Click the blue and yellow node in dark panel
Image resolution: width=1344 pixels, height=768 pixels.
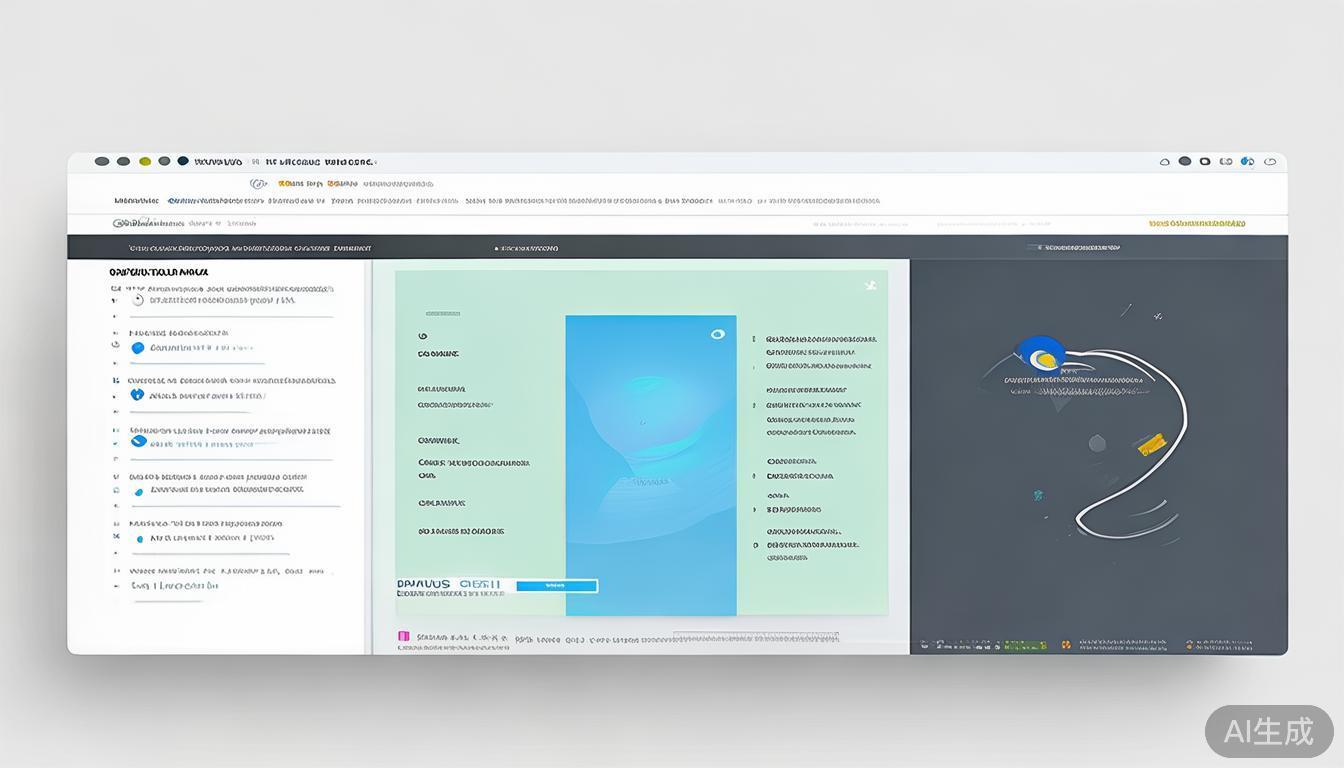coord(1041,355)
